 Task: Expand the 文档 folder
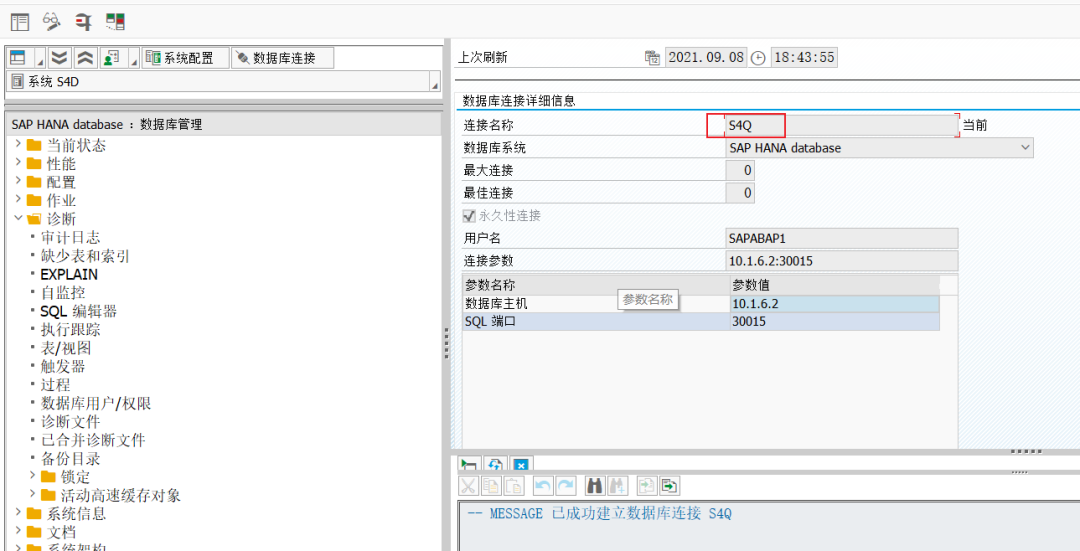click(x=18, y=532)
